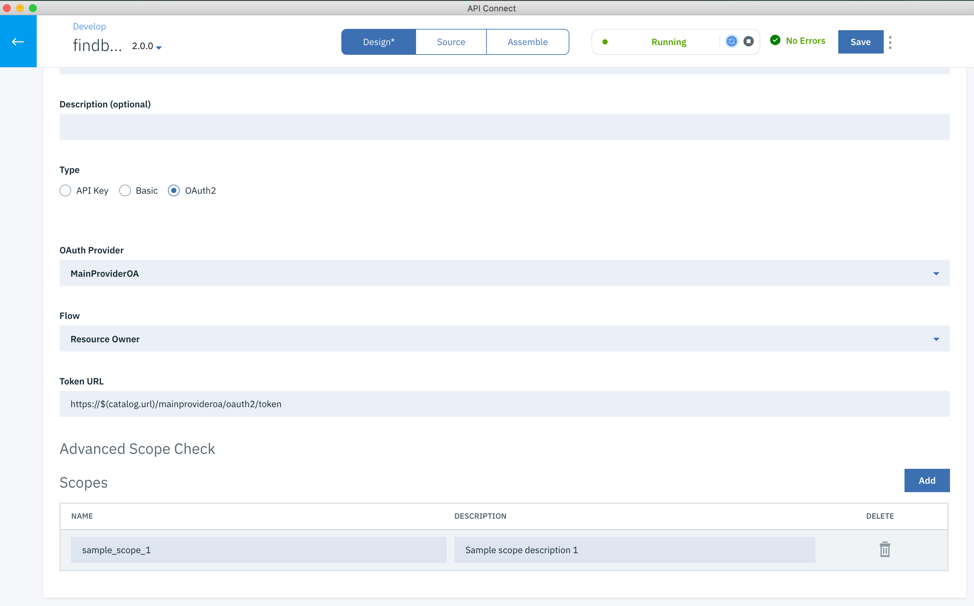Edit the Sample scope description 1 field
Image resolution: width=974 pixels, height=606 pixels.
click(x=635, y=550)
